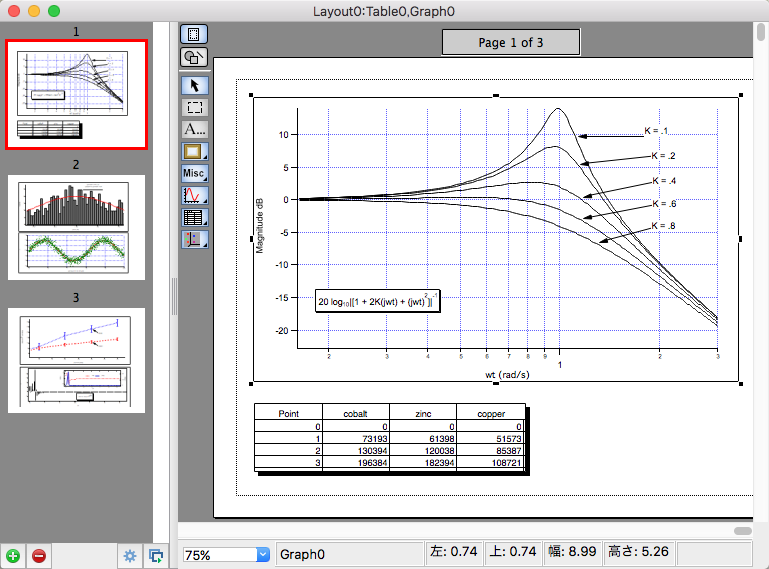
Task: Click the K = .4 annotation label
Action: click(664, 181)
